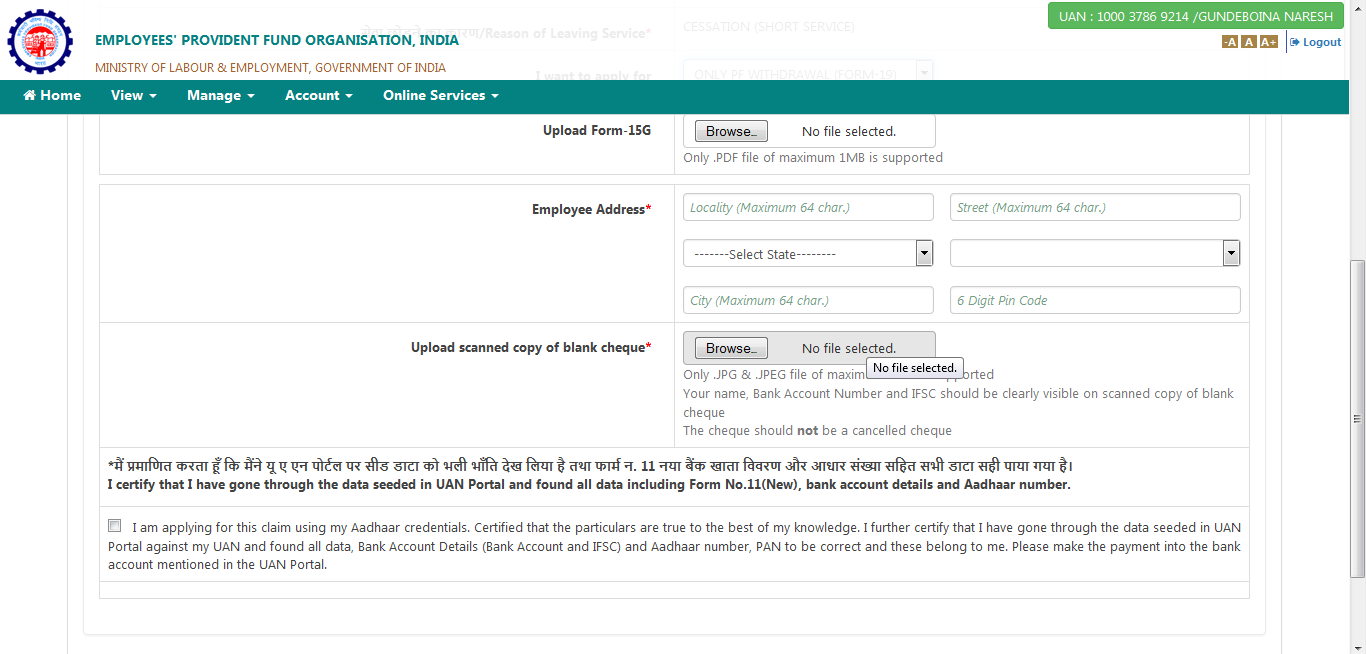Open the View menu
Image resolution: width=1366 pixels, height=654 pixels.
coord(134,96)
